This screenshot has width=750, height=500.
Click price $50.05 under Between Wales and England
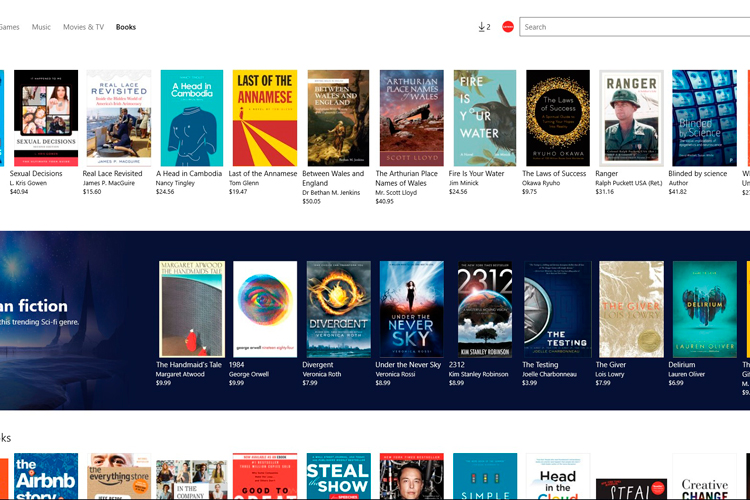point(311,201)
